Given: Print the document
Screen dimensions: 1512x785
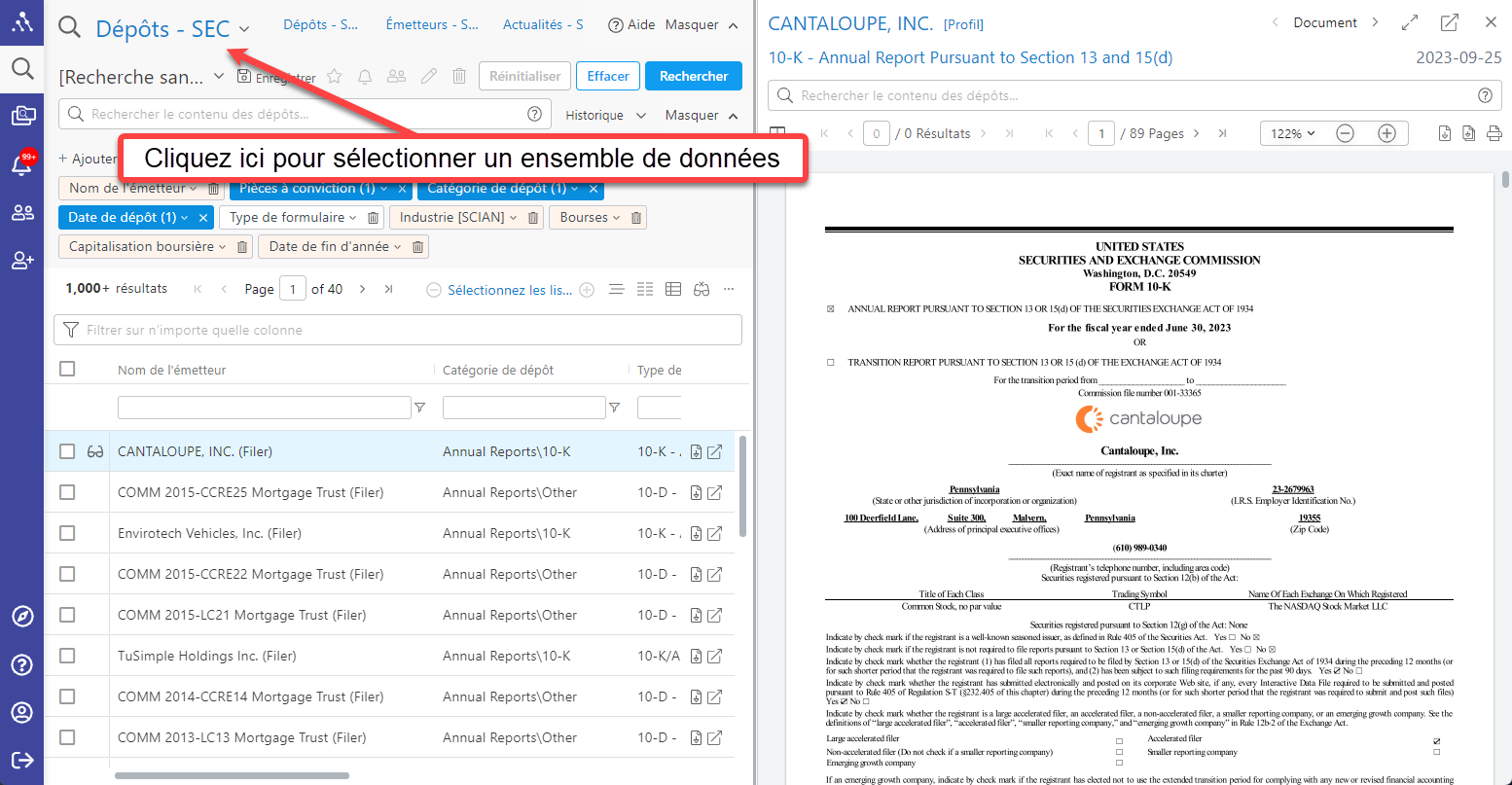Looking at the screenshot, I should point(1494,133).
